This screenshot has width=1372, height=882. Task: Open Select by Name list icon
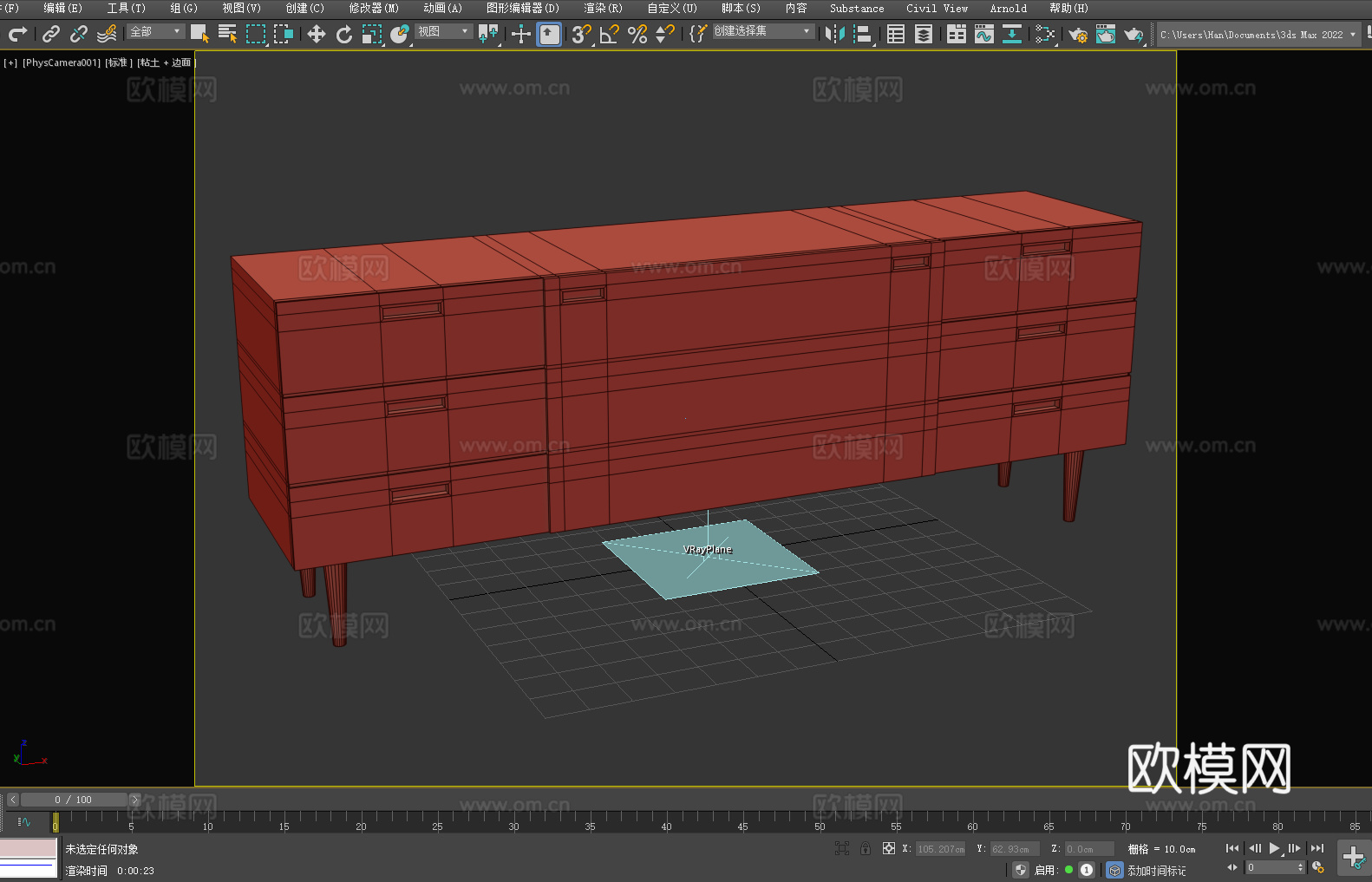pos(228,34)
